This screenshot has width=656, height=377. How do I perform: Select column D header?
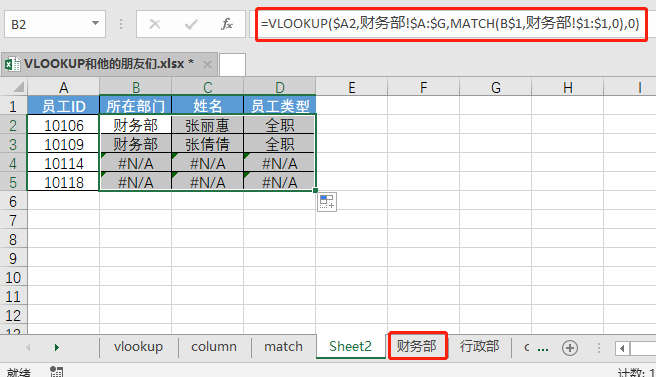click(279, 87)
